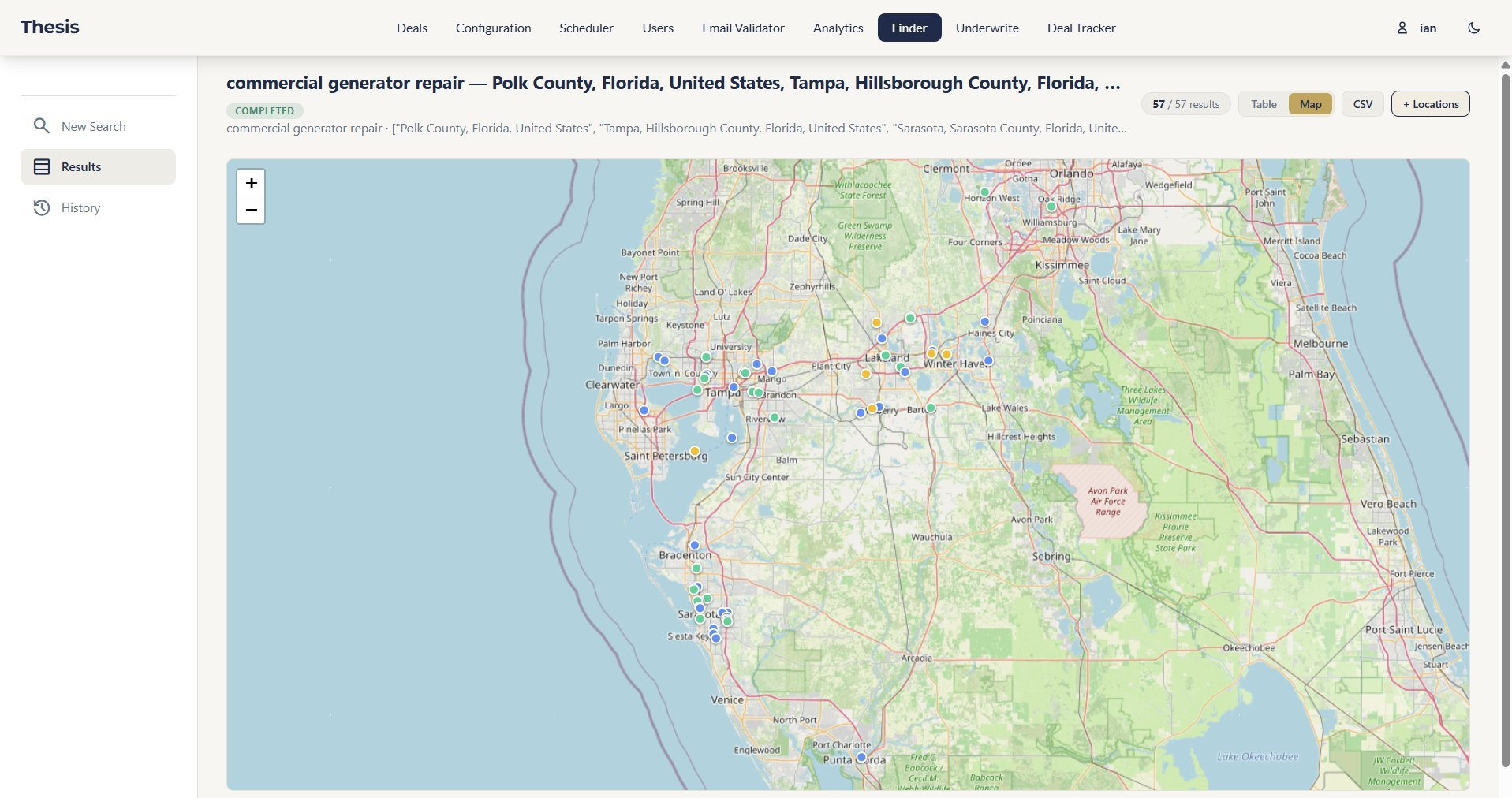Export results using the CSV button
1512x798 pixels.
[x=1362, y=103]
